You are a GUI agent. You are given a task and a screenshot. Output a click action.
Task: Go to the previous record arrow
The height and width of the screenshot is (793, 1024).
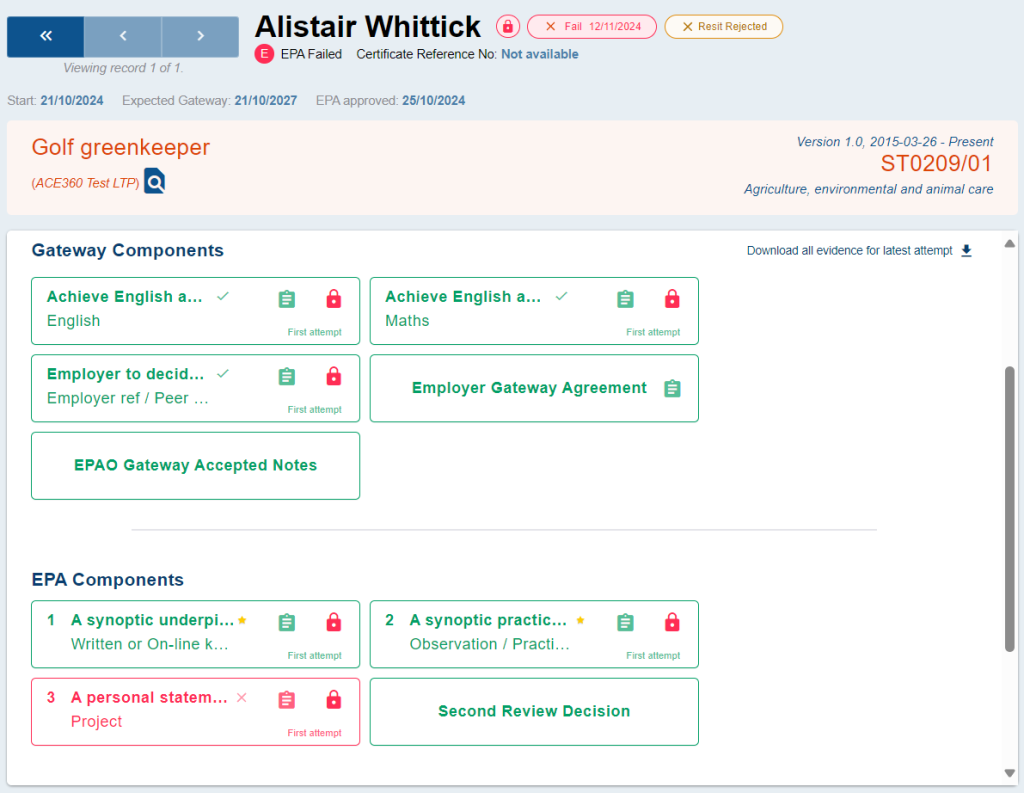pos(123,36)
